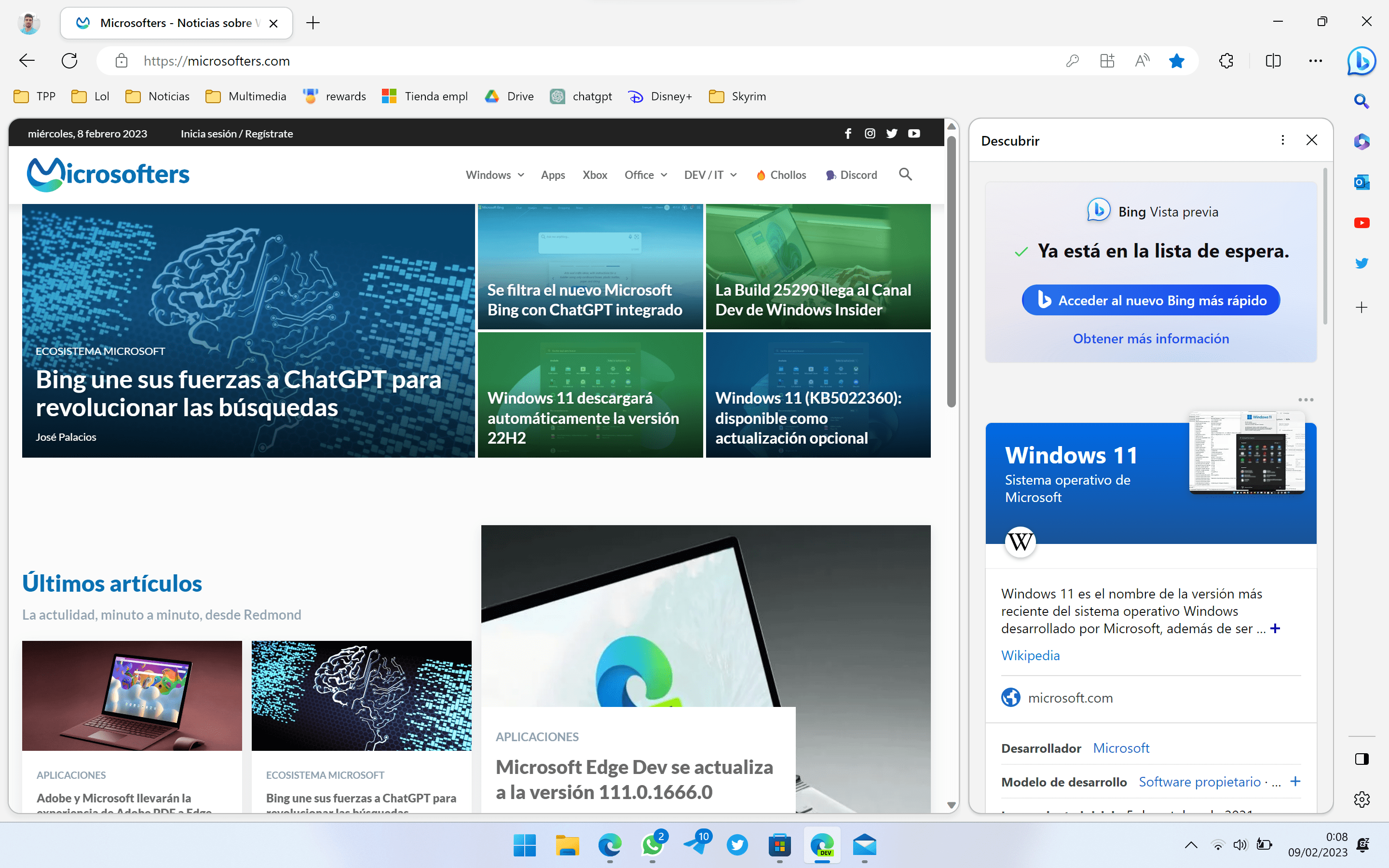Viewport: 1389px width, 868px height.
Task: Click the Xbox tab in navigation
Action: [595, 174]
